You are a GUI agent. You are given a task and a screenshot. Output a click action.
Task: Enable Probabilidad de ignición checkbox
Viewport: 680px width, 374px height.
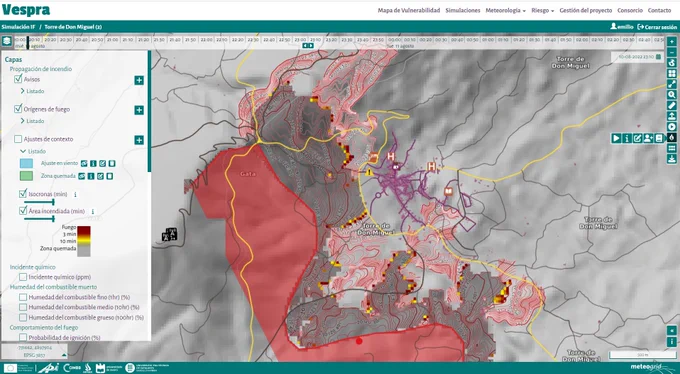tap(23, 337)
